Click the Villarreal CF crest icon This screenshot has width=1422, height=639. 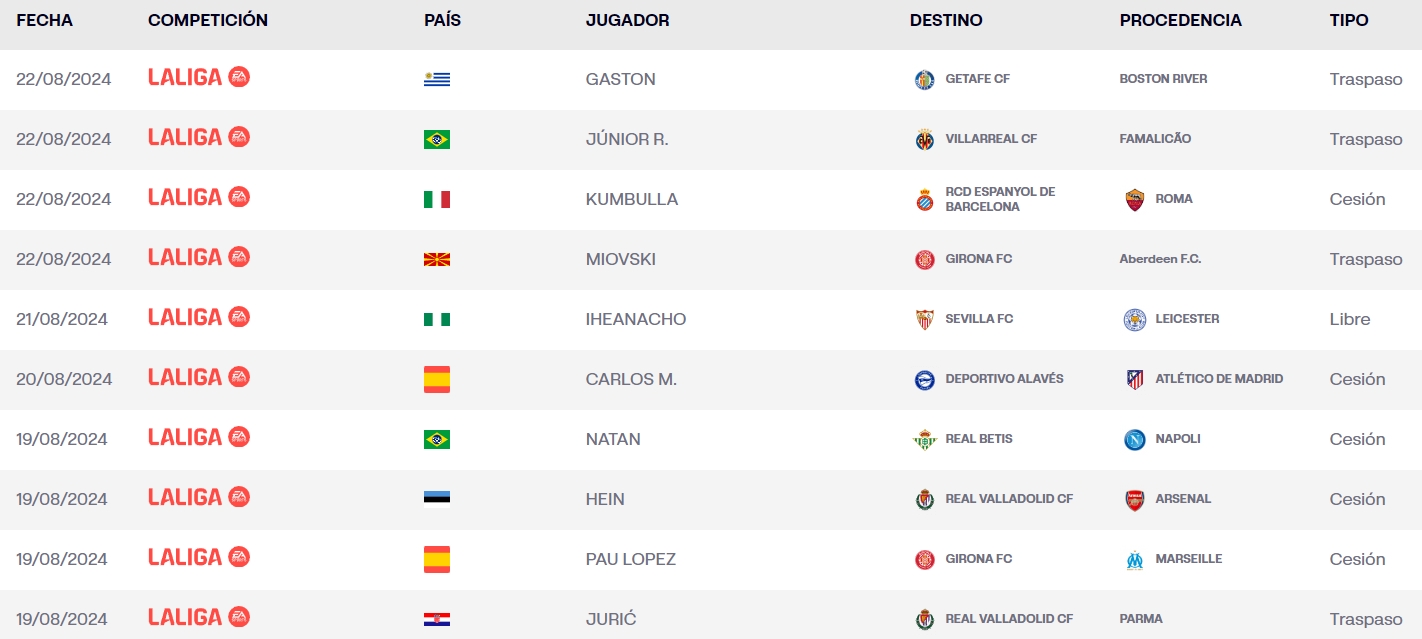tap(924, 140)
